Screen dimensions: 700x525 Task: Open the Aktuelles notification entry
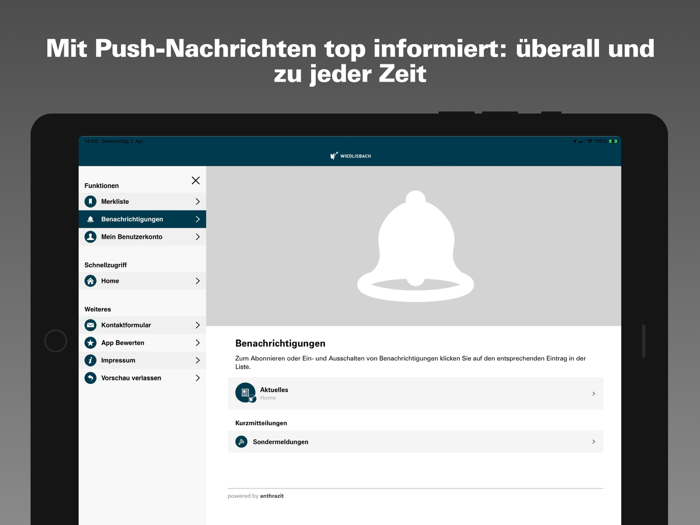(x=415, y=393)
